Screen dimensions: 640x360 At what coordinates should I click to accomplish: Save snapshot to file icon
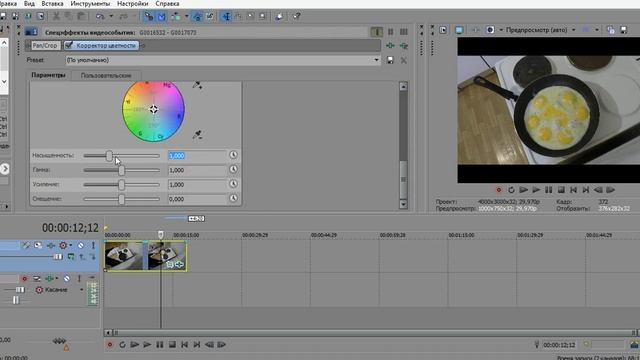click(623, 30)
